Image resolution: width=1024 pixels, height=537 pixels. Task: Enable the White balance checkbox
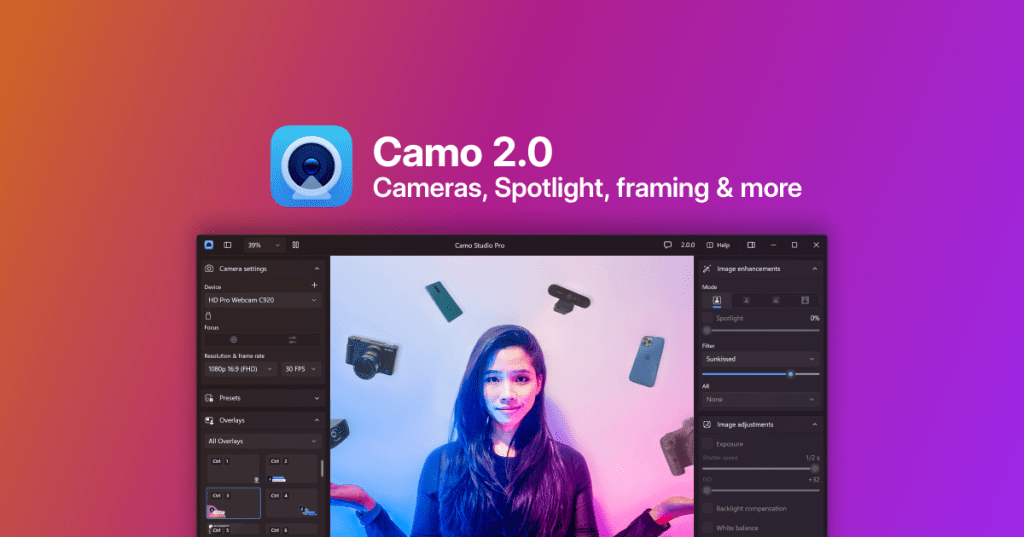point(707,528)
